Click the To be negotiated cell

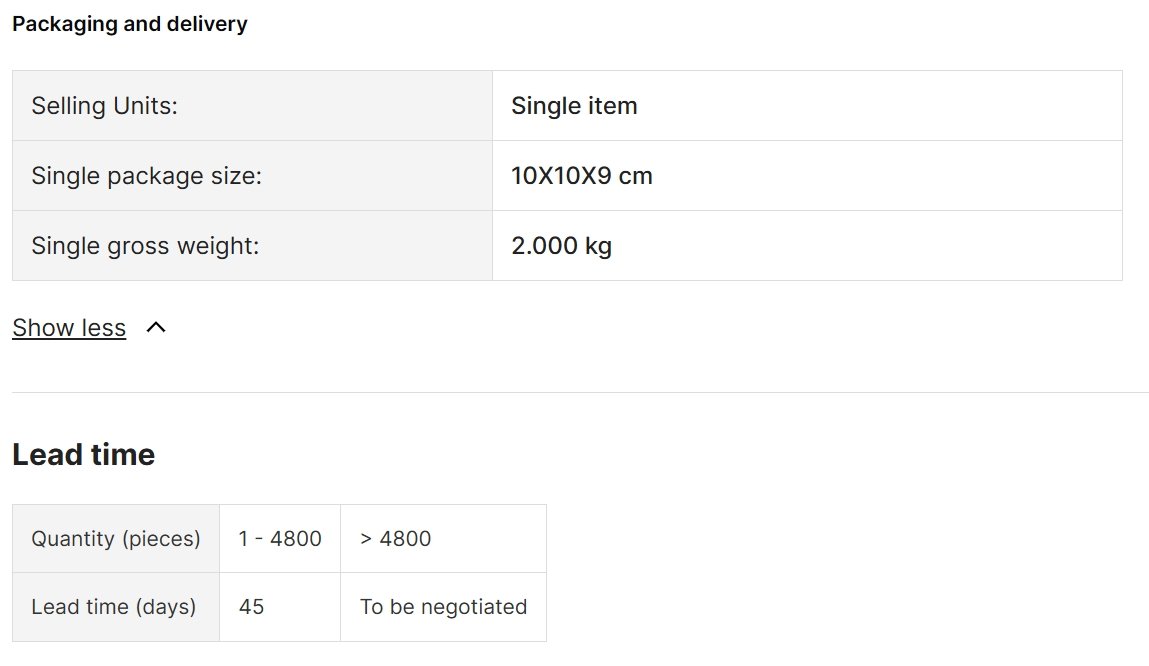(443, 607)
